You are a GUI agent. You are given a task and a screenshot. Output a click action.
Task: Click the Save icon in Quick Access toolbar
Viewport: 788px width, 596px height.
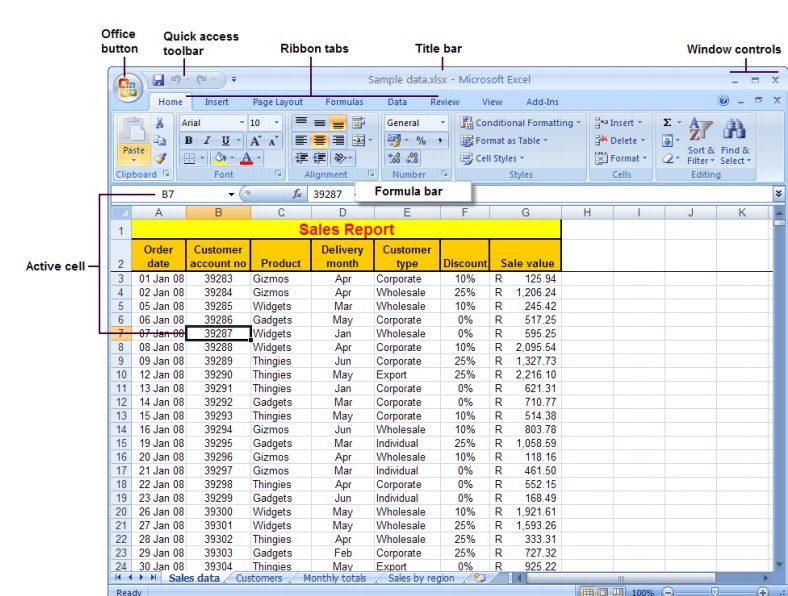(158, 80)
